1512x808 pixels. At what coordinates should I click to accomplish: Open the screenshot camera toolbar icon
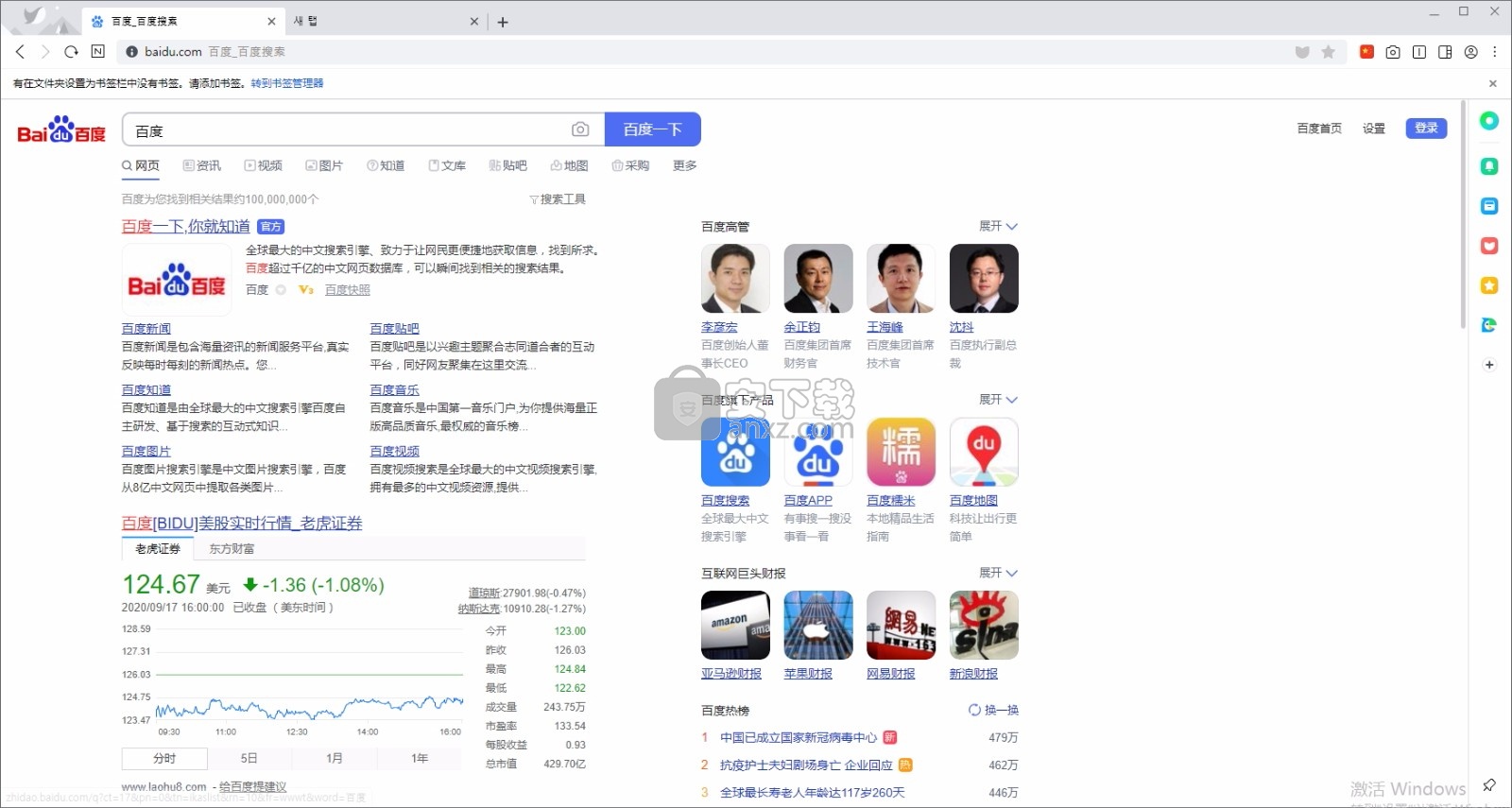[1393, 52]
